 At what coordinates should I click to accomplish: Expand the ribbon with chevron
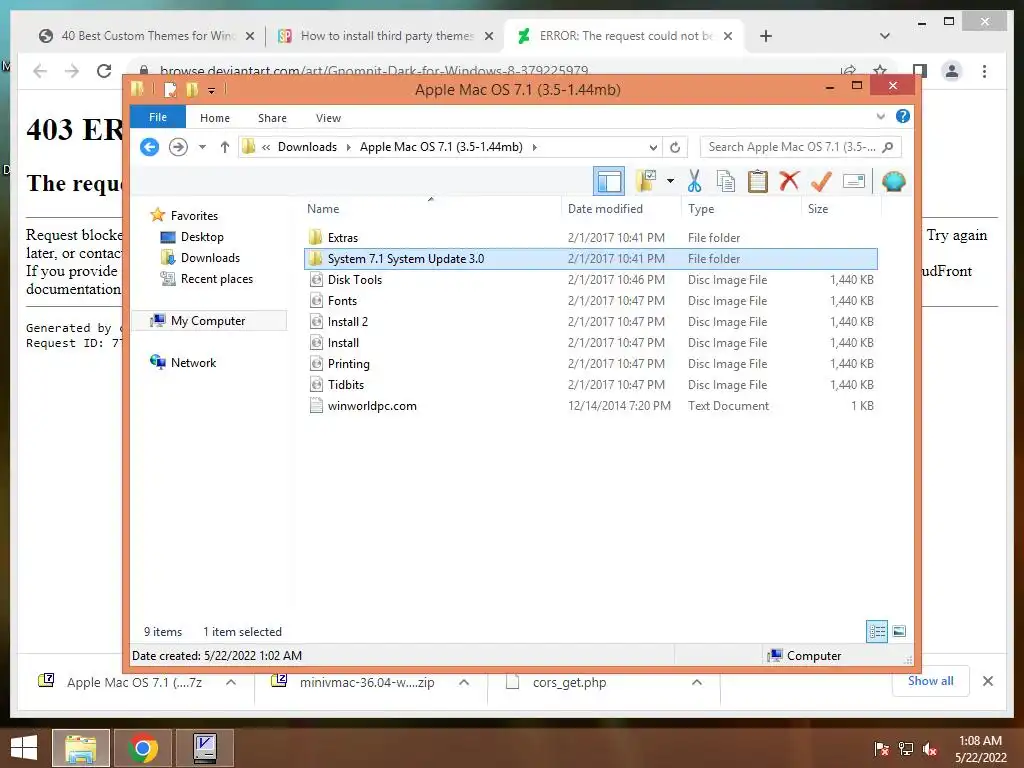[x=880, y=116]
